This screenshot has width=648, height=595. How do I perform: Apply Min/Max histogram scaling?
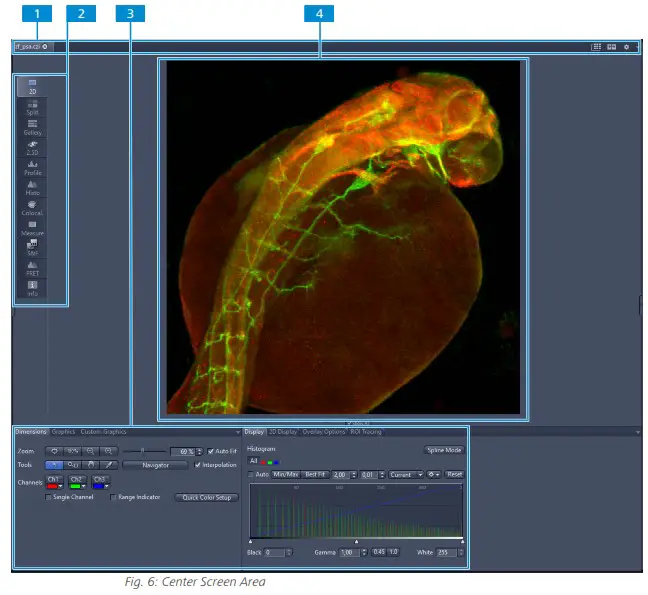tap(286, 475)
